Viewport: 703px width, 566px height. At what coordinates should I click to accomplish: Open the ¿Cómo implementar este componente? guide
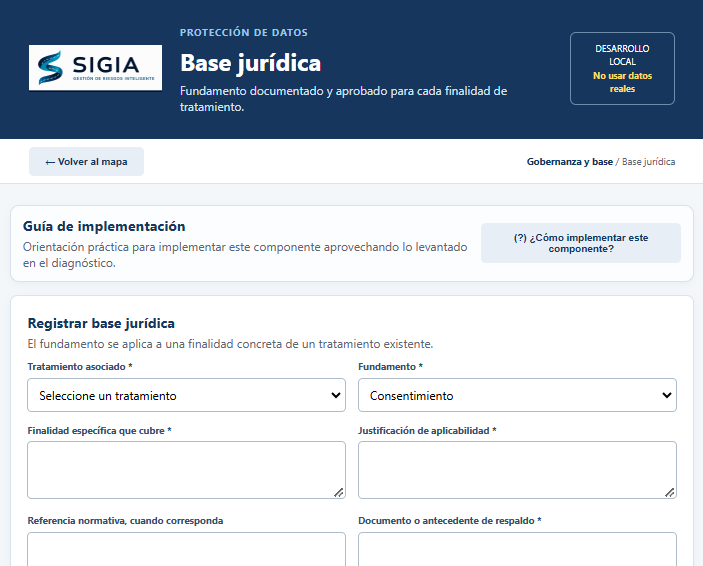pyautogui.click(x=581, y=243)
